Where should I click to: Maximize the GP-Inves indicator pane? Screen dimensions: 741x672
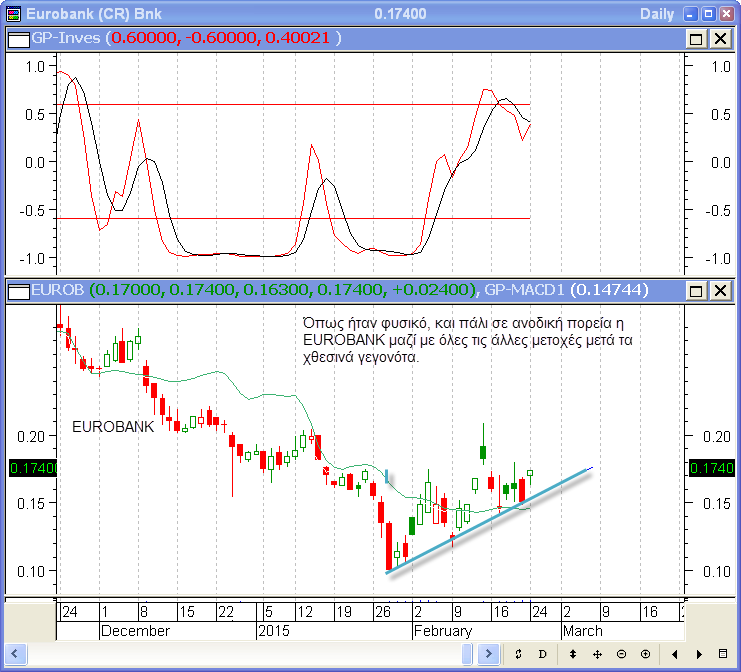[696, 39]
